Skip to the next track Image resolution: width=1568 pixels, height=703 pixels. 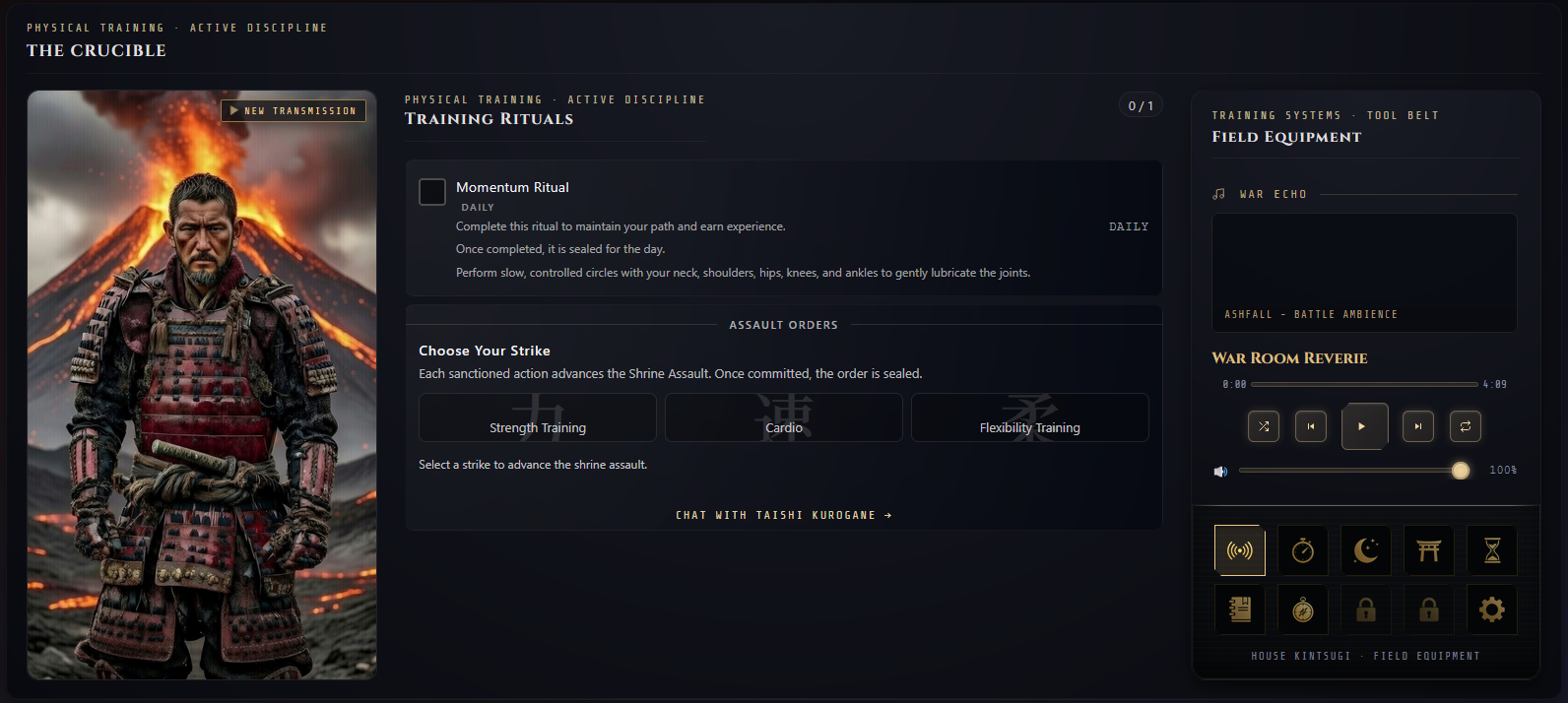(x=1417, y=426)
